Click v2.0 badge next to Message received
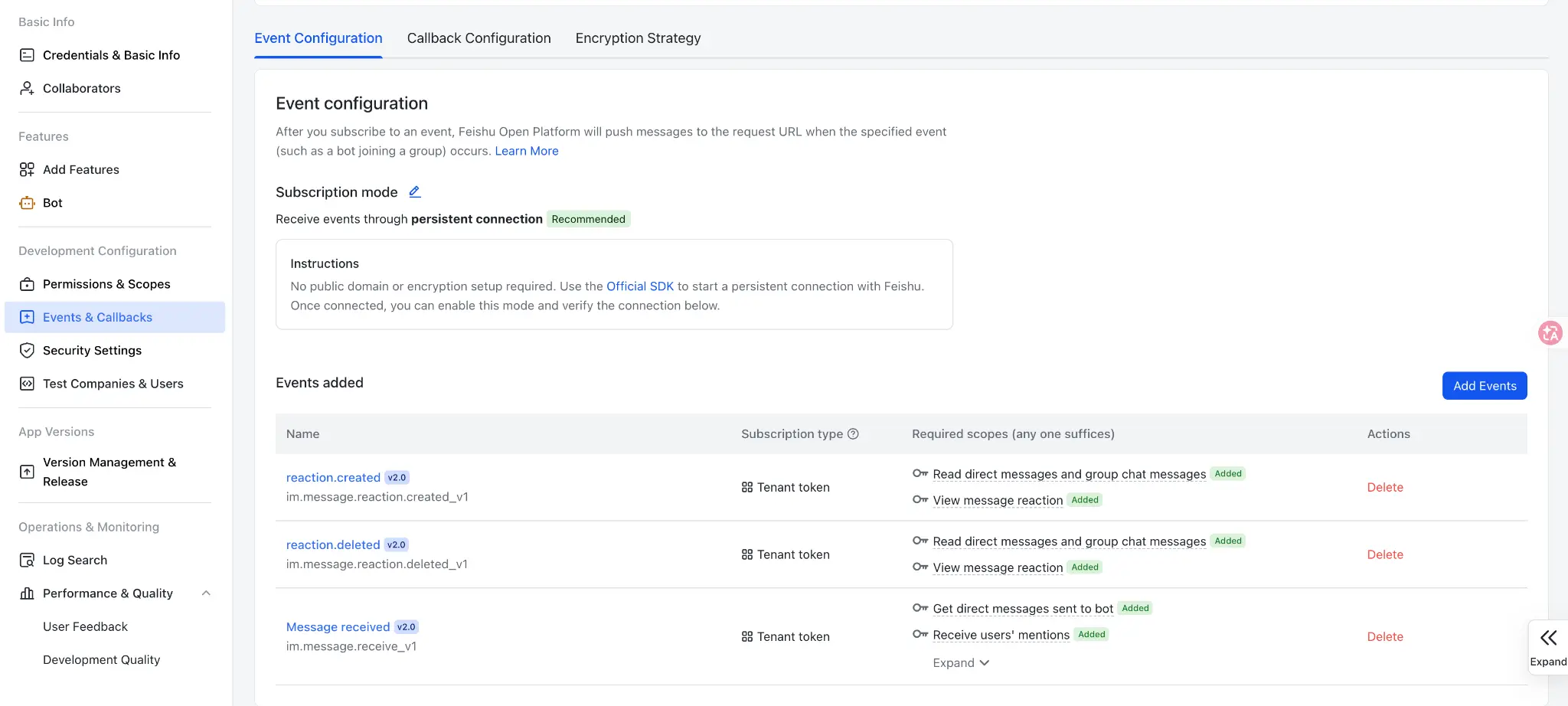Screen dimensions: 1568x706 [407, 626]
